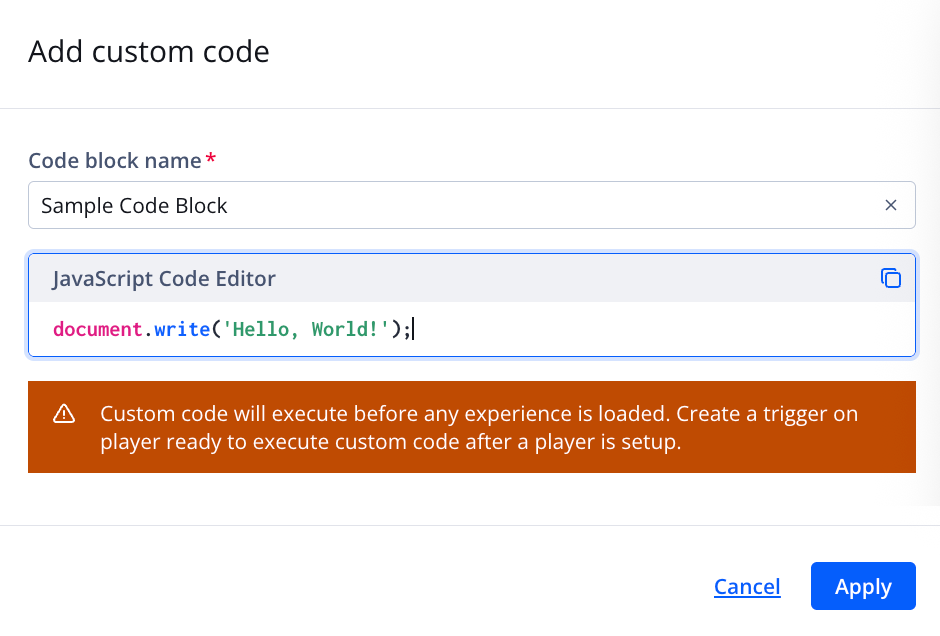Viewport: 940px width, 636px height.
Task: Place cursor after the code's semicolon
Action: click(x=412, y=329)
